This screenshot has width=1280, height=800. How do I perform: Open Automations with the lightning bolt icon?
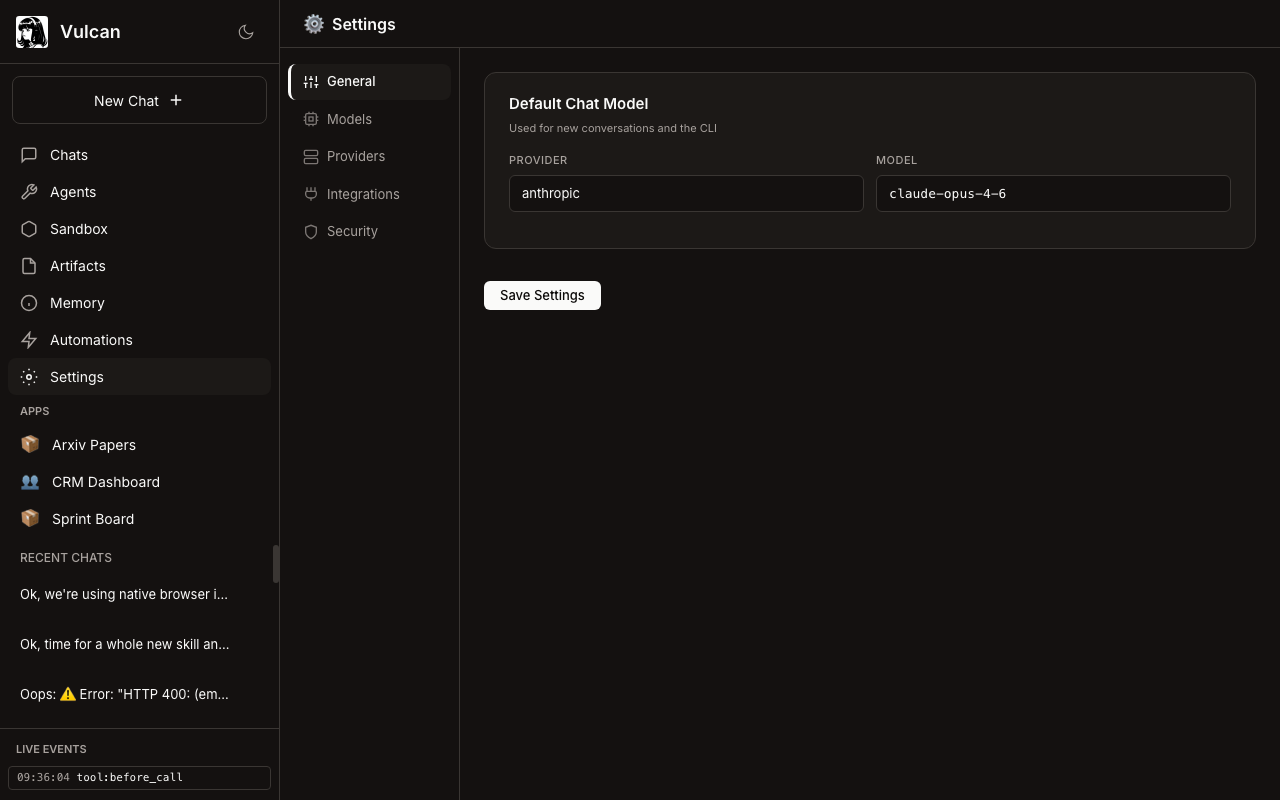point(29,340)
